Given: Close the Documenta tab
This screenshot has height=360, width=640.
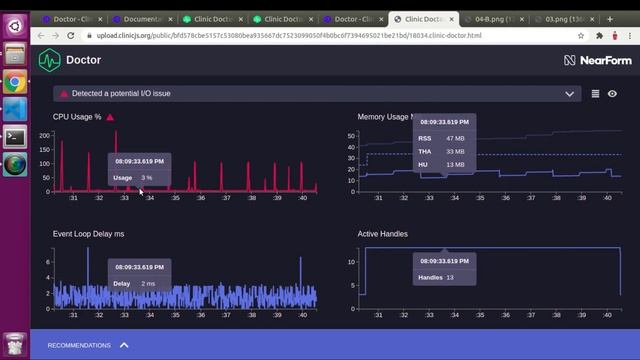Looking at the screenshot, I should click(x=171, y=19).
